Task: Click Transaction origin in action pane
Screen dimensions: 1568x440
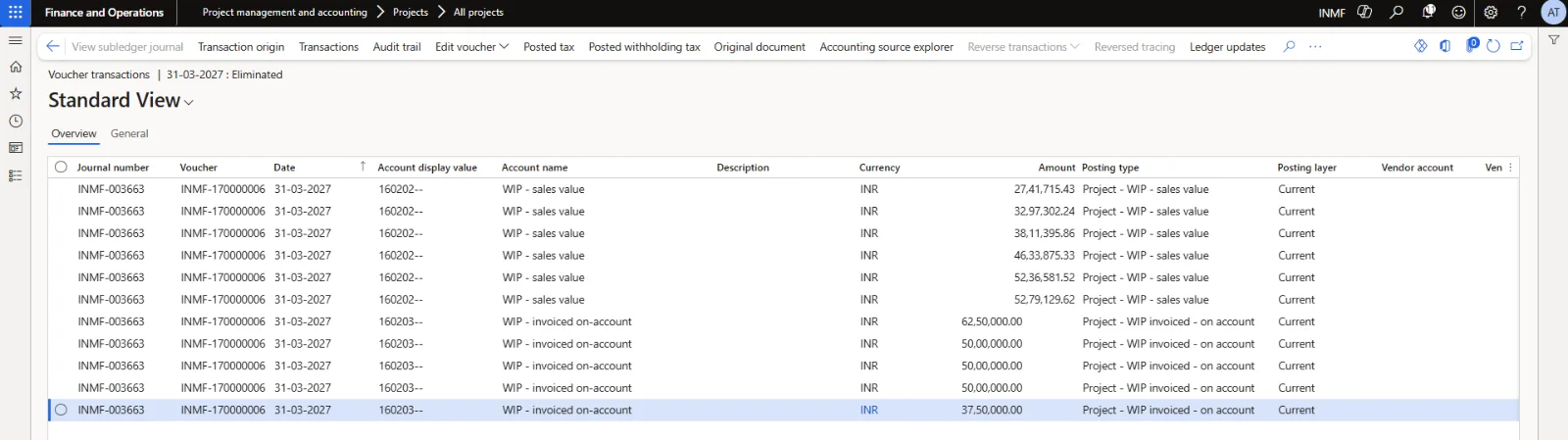Action: [241, 46]
